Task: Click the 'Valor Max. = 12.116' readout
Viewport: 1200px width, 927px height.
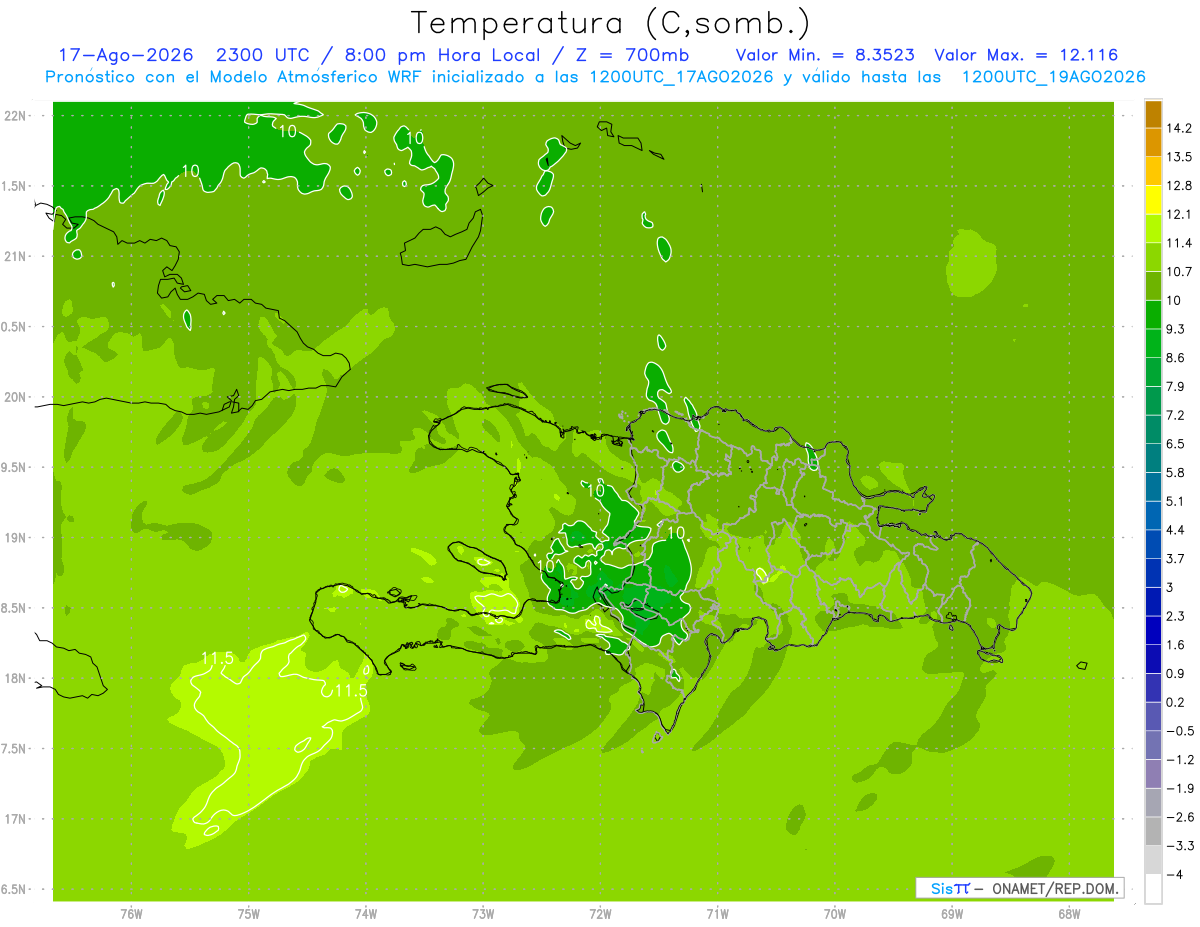Action: click(x=1026, y=55)
